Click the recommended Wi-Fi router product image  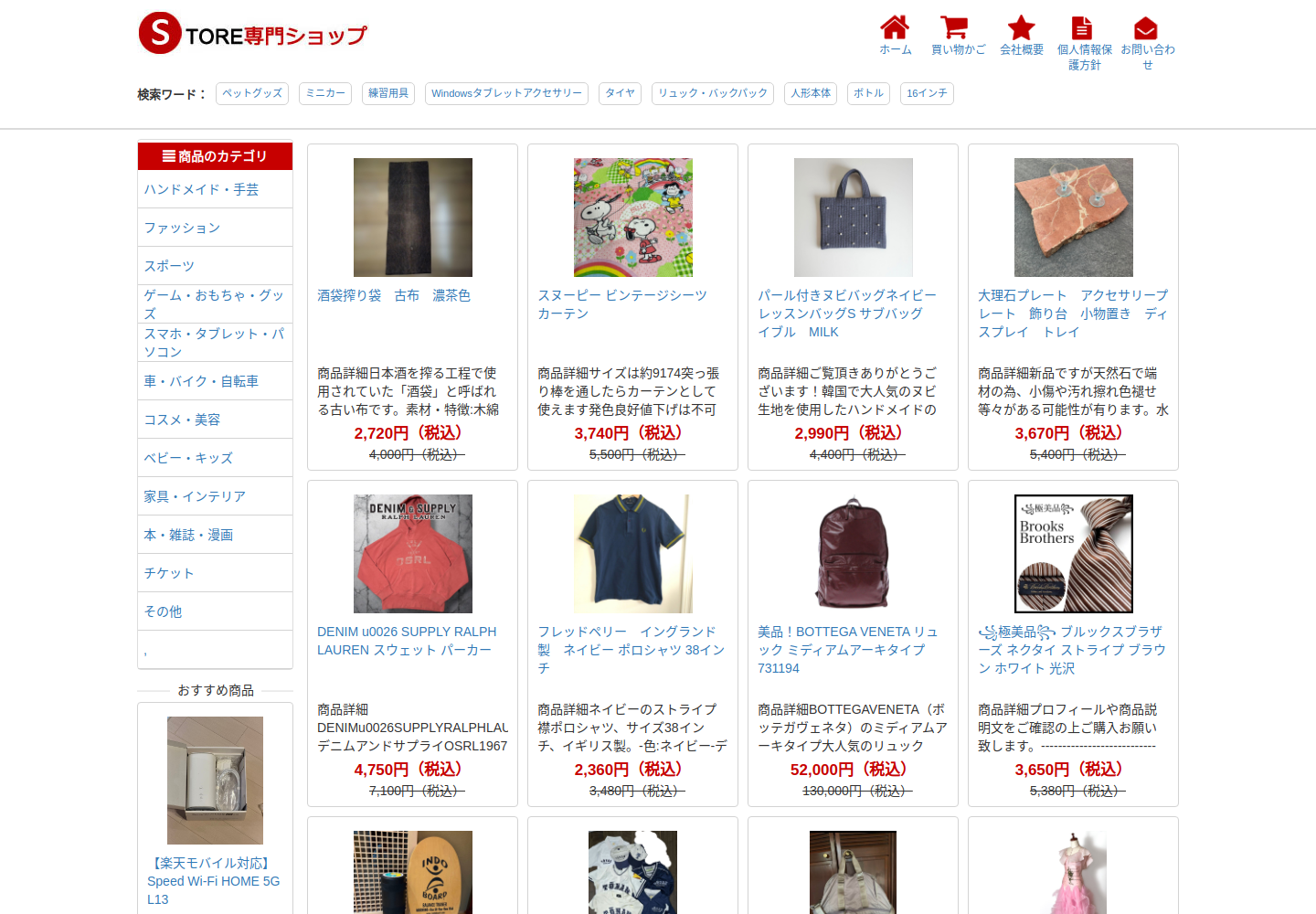pyautogui.click(x=215, y=781)
